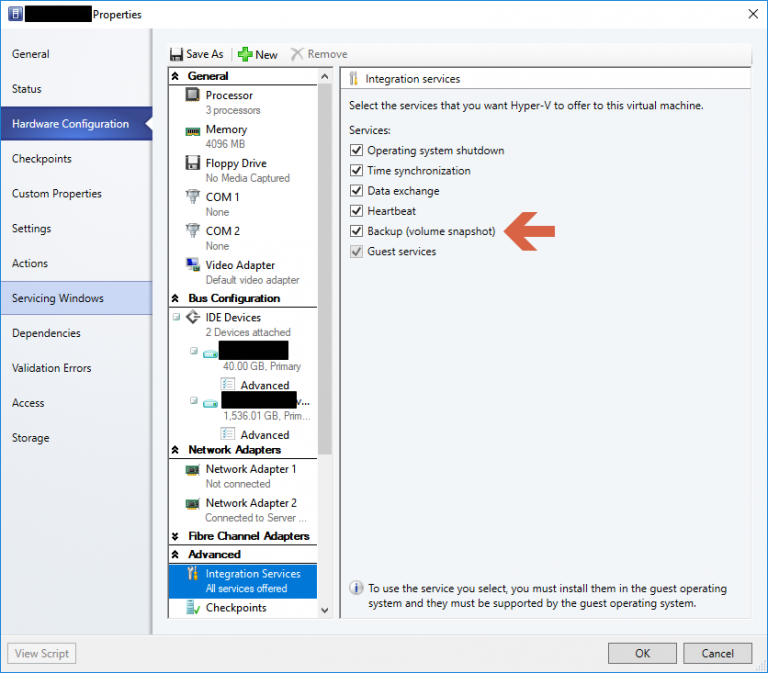The image size is (768, 673).
Task: Open the Validation Errors page
Action: [76, 368]
